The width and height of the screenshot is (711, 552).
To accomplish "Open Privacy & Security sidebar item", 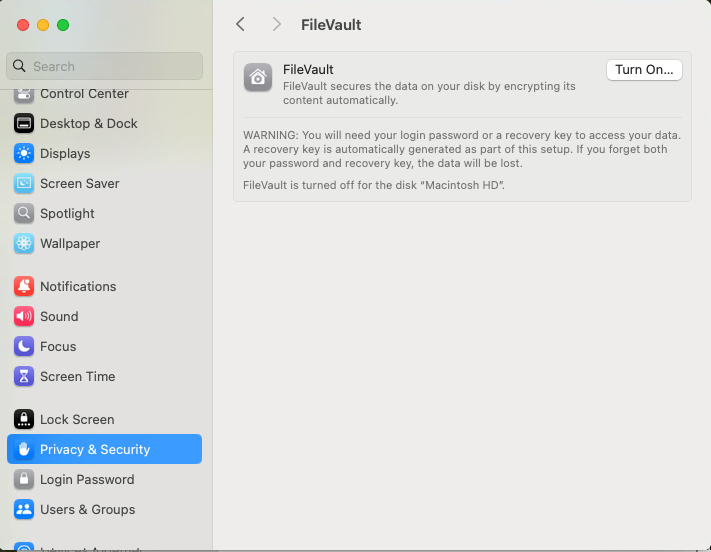I will [x=104, y=449].
